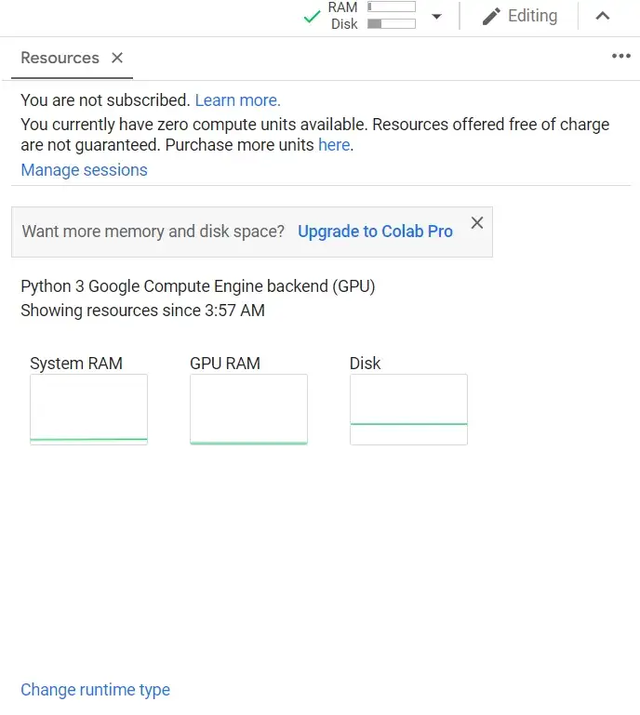Open Change runtime type

click(95, 690)
